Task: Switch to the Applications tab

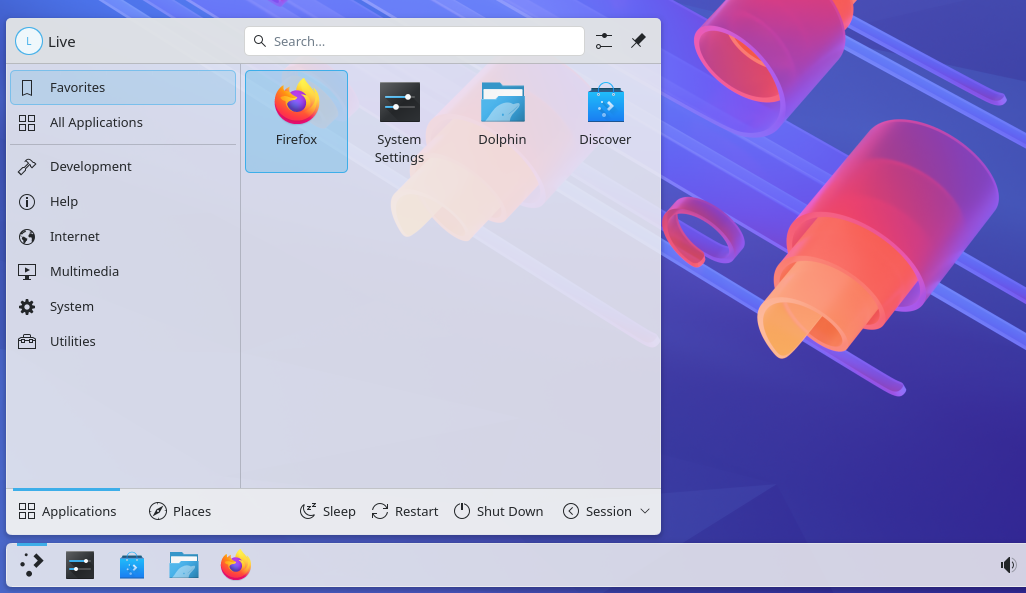Action: (x=67, y=511)
